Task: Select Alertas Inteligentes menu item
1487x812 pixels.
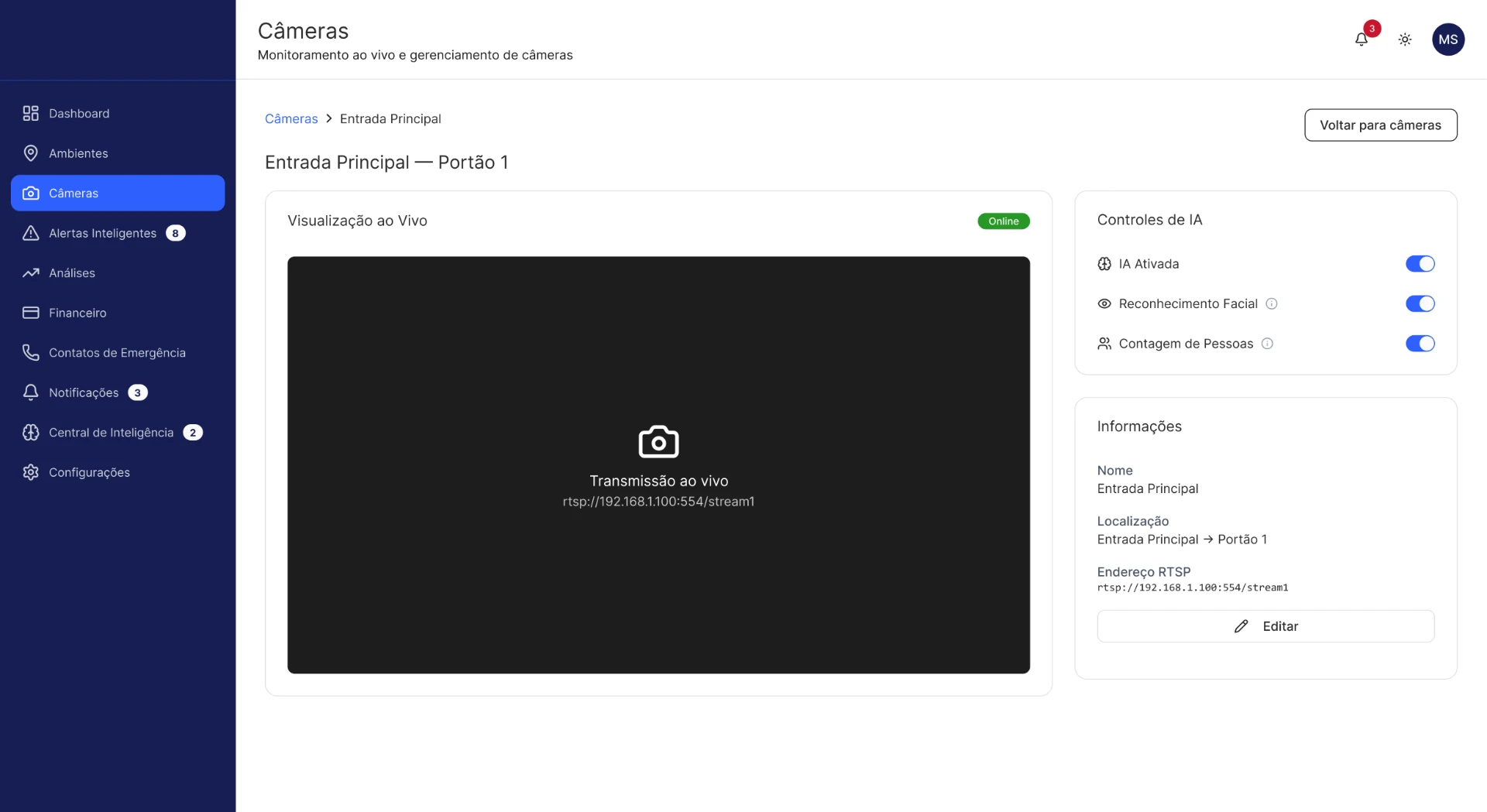Action: coord(118,233)
